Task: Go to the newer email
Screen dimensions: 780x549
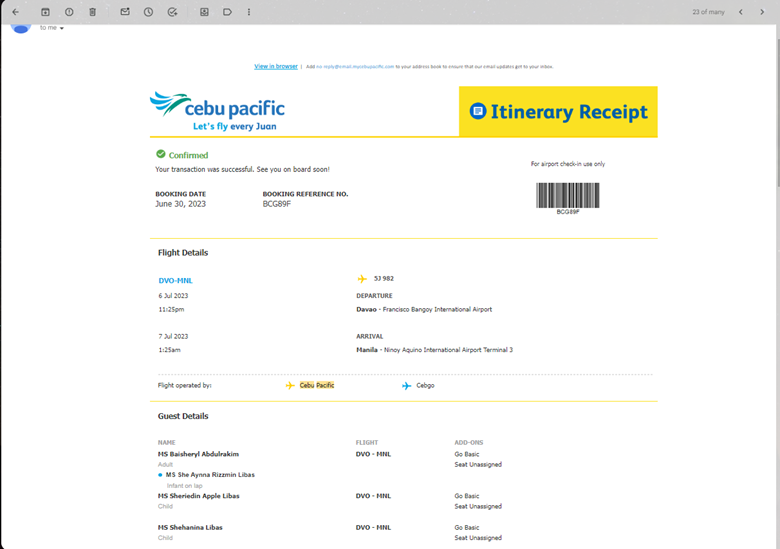Action: click(741, 12)
